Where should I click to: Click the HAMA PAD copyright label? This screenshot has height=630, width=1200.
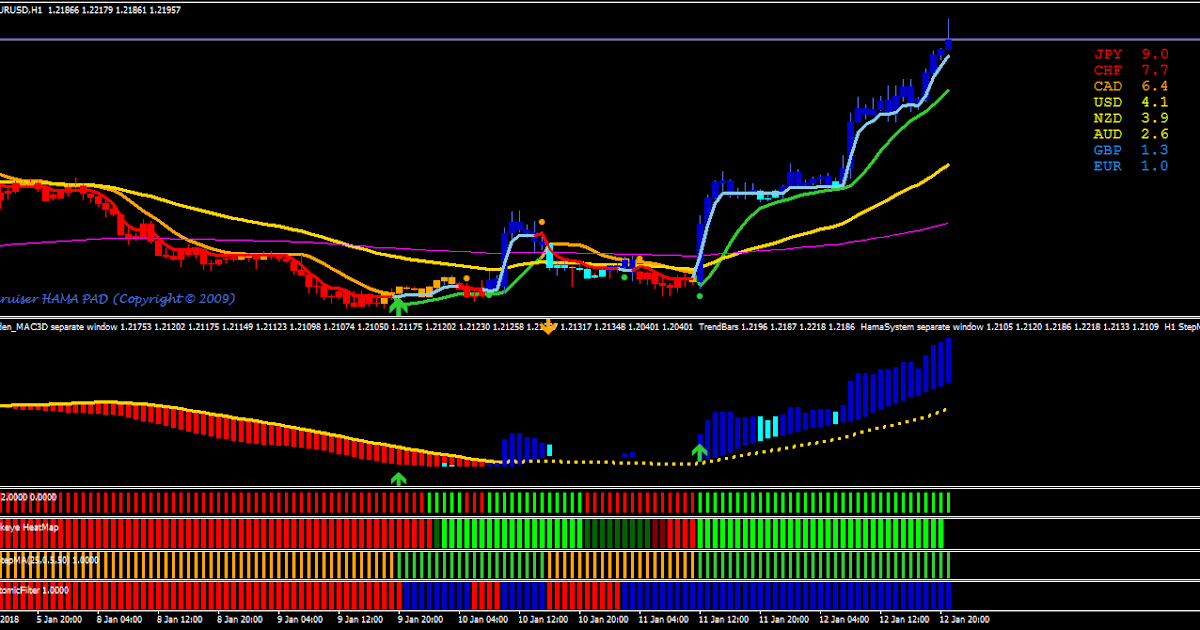tap(117, 298)
